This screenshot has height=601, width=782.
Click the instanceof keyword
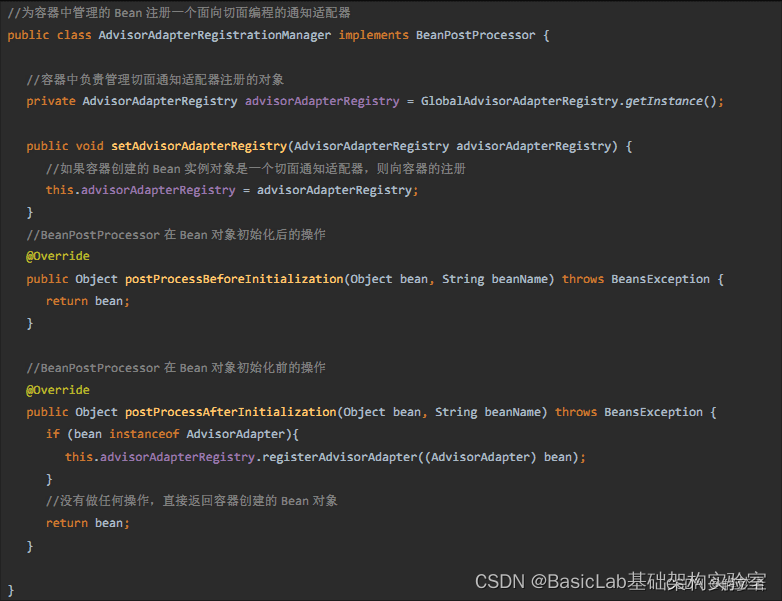pyautogui.click(x=144, y=434)
